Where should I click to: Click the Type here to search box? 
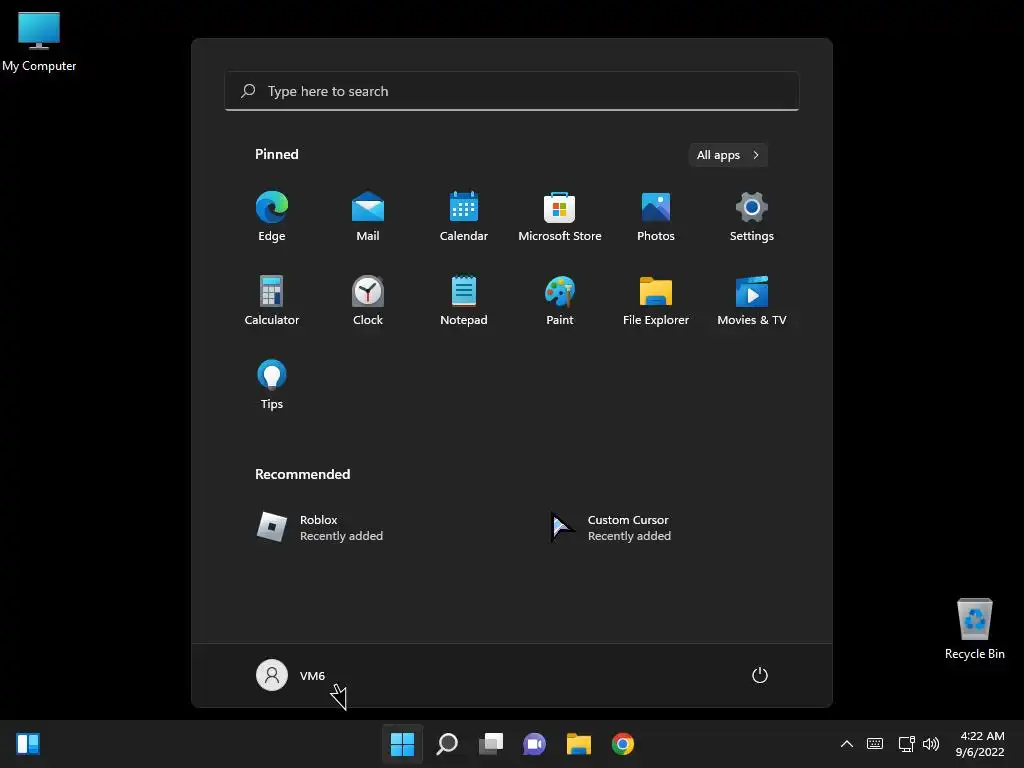[512, 91]
